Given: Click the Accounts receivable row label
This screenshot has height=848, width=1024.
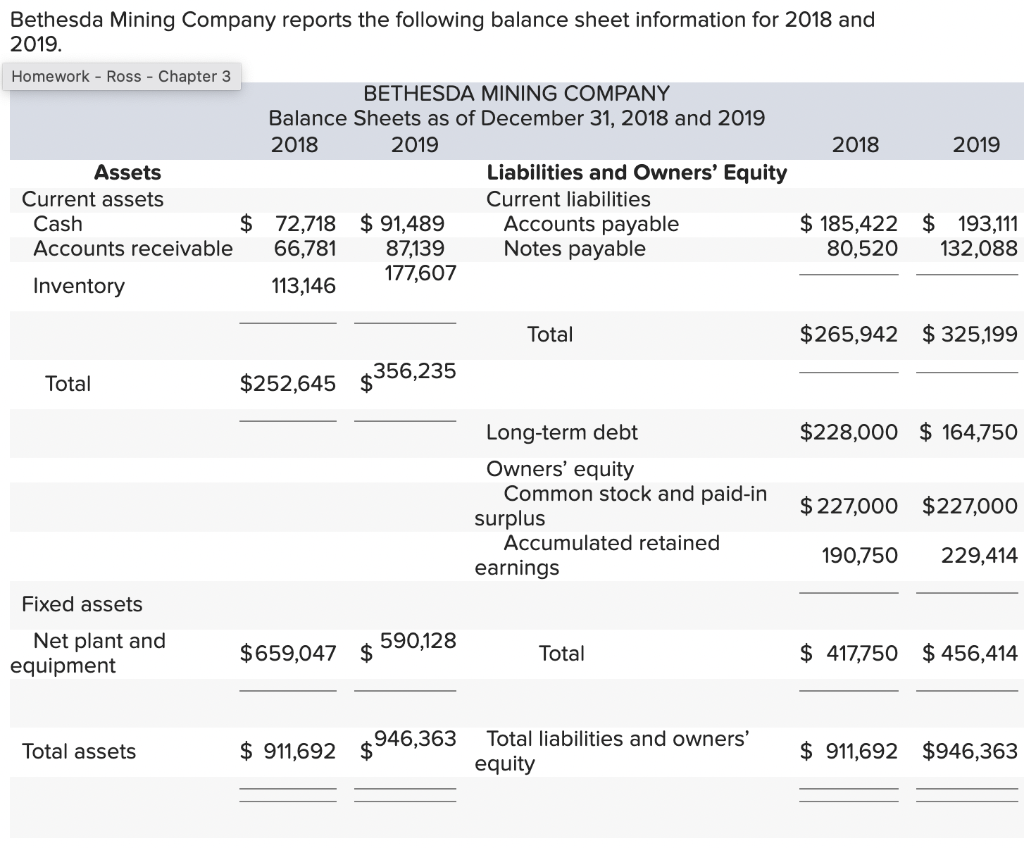Looking at the screenshot, I should click(133, 249).
